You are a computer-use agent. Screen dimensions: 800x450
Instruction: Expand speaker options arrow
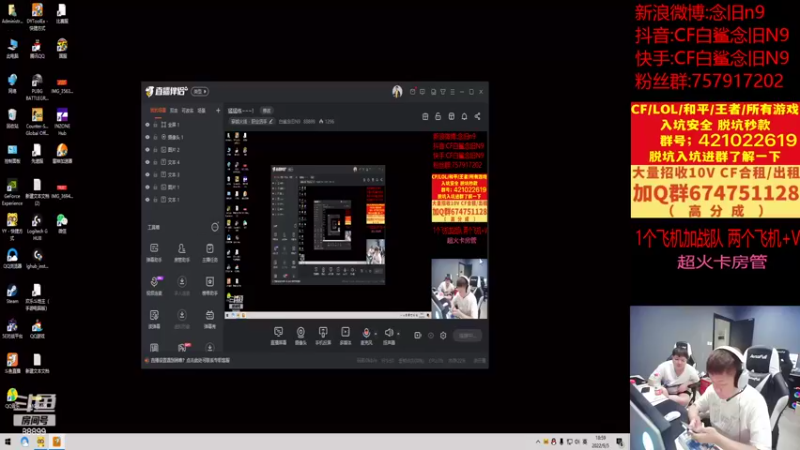398,334
